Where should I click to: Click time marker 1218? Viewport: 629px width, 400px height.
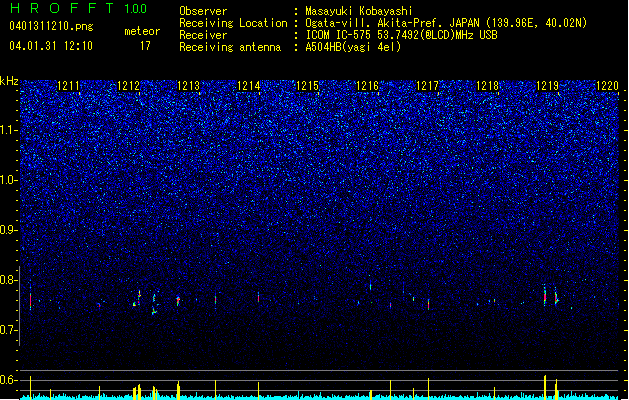click(x=487, y=86)
